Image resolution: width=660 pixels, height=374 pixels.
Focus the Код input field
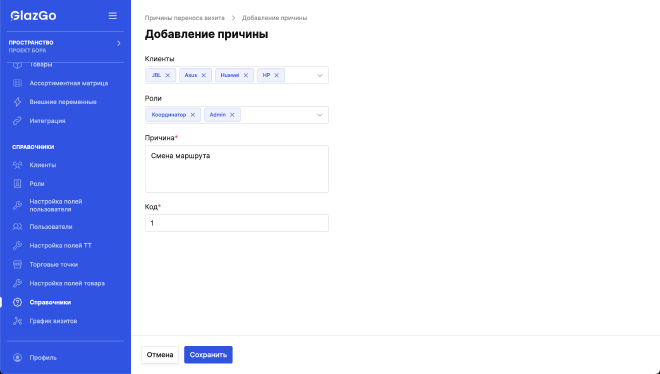coord(237,223)
